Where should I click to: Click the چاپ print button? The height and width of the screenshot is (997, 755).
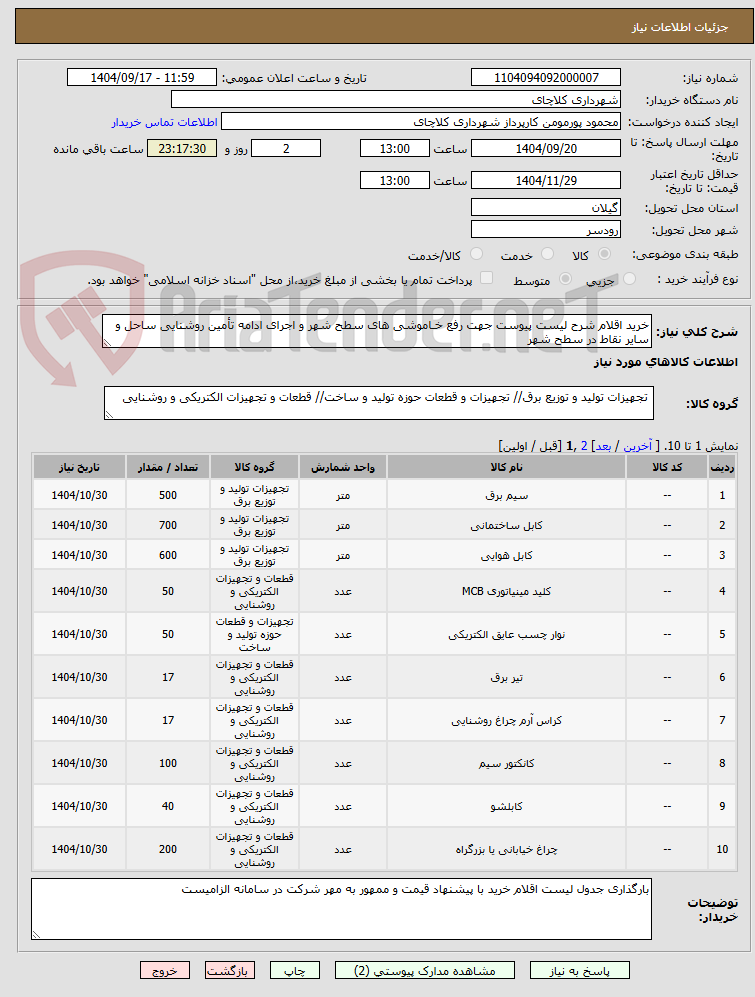coord(294,970)
